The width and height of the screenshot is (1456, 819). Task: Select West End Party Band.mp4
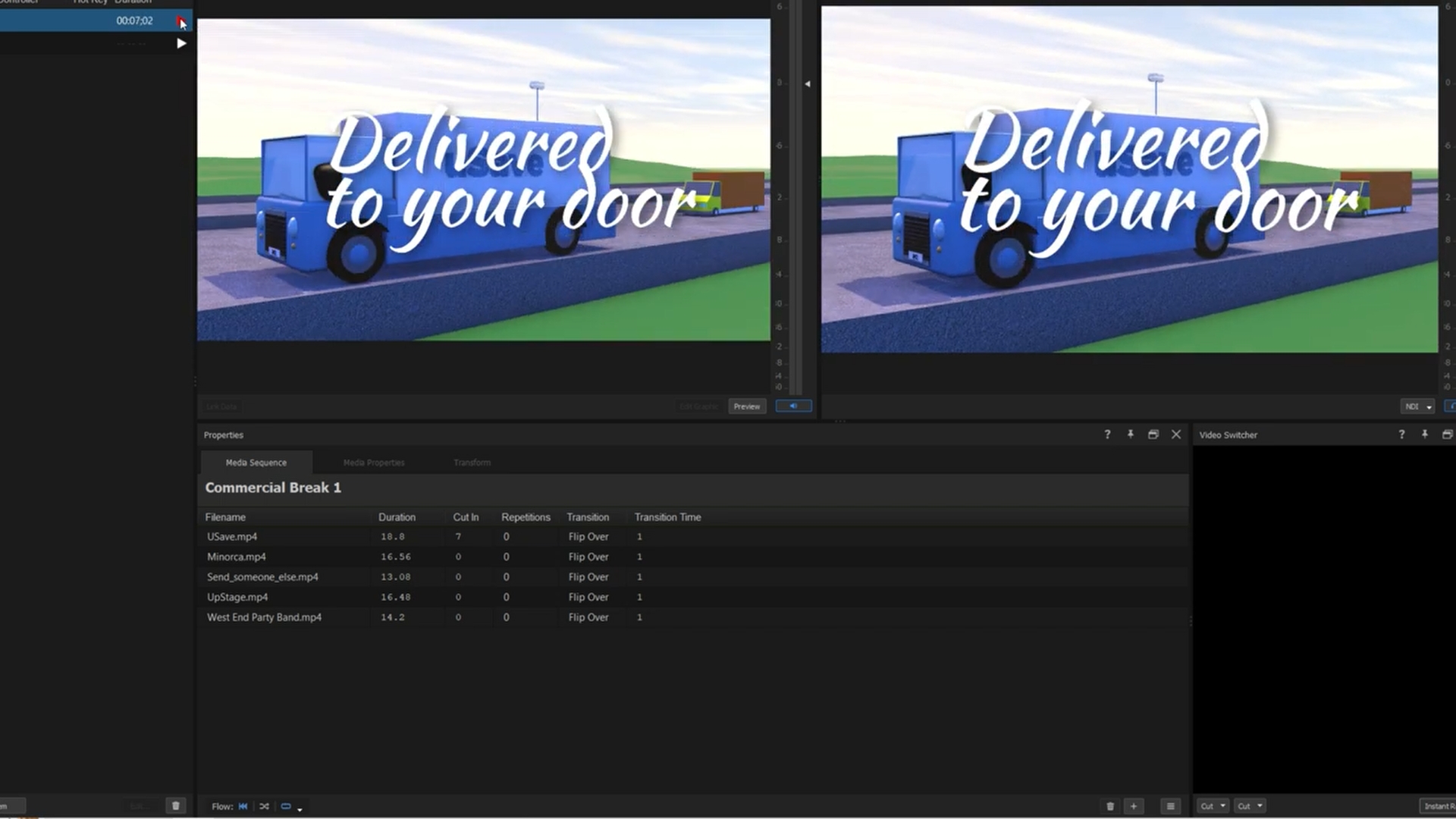(x=264, y=617)
